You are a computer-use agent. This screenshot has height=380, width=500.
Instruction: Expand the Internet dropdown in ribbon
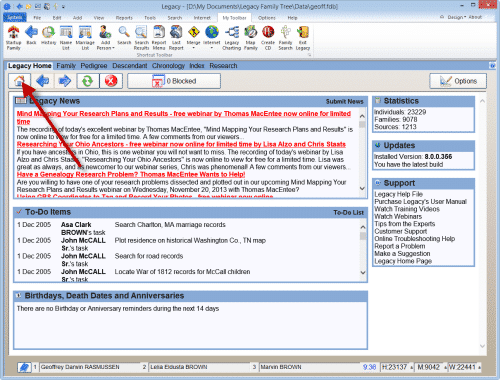(212, 48)
